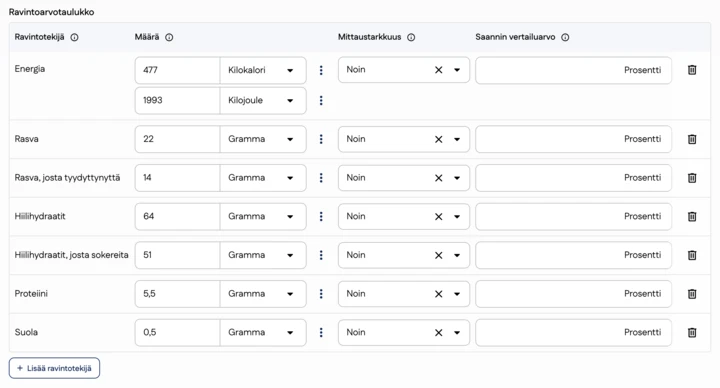720x388 pixels.
Task: Clear the Noin value in Hiilihydraatit row
Action: click(439, 216)
